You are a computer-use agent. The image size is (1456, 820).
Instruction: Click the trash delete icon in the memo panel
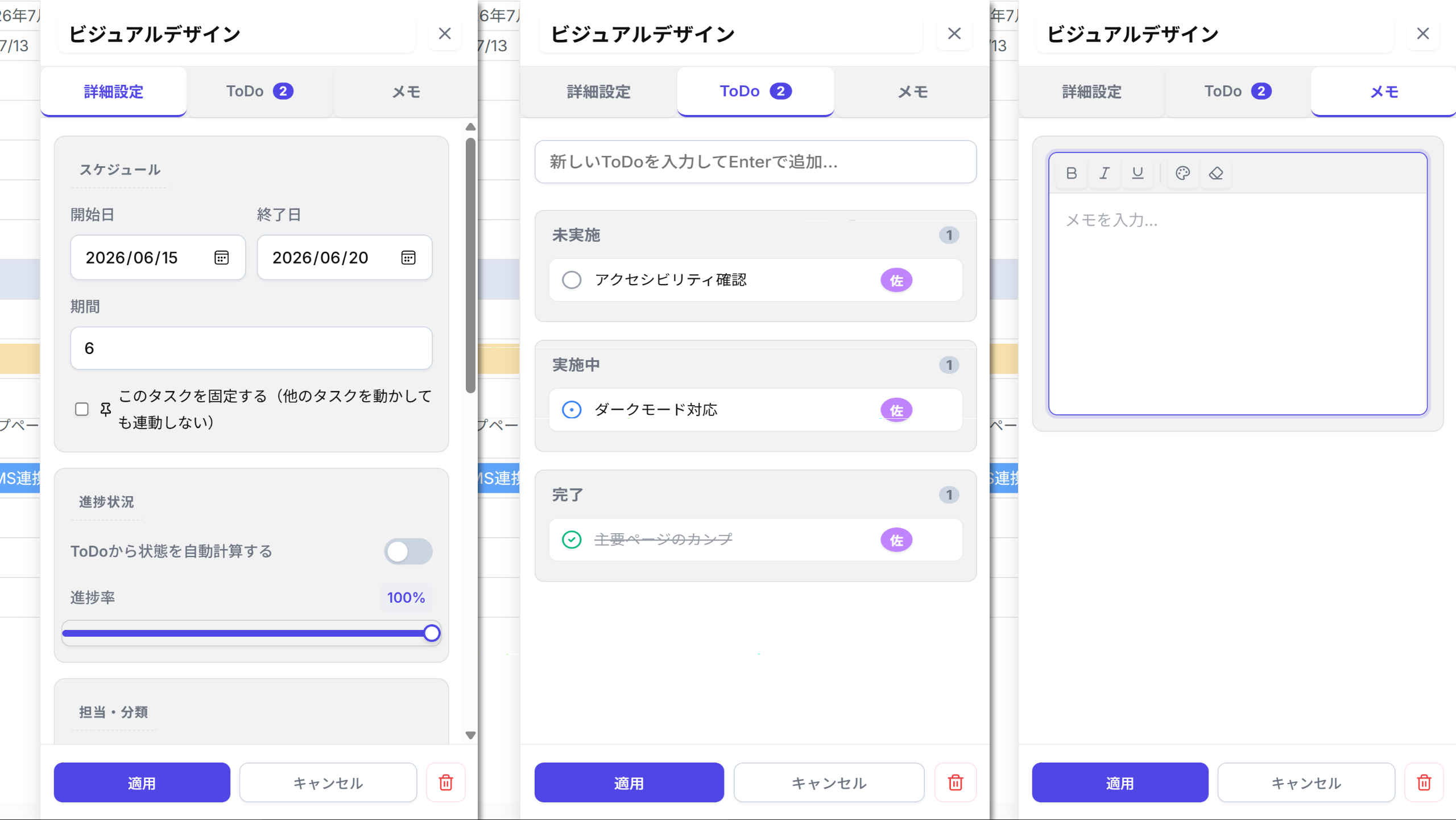tap(1424, 782)
